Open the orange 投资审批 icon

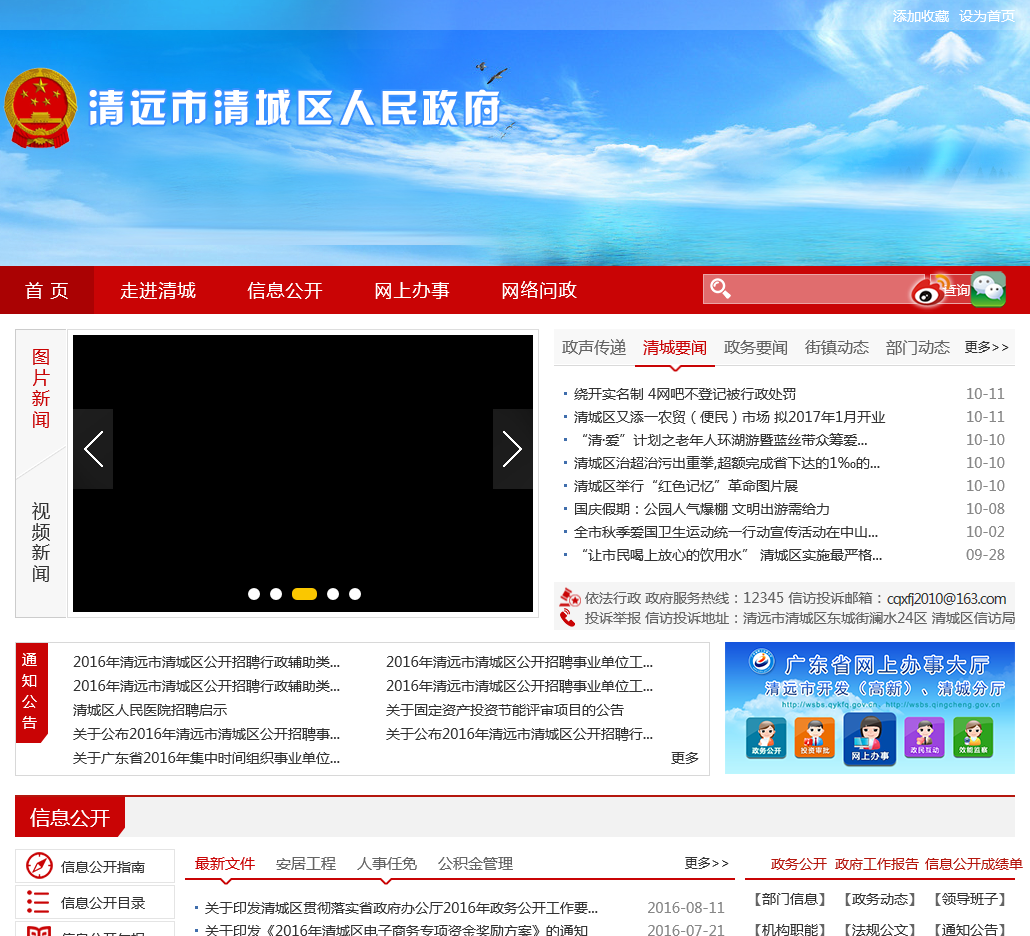(815, 739)
